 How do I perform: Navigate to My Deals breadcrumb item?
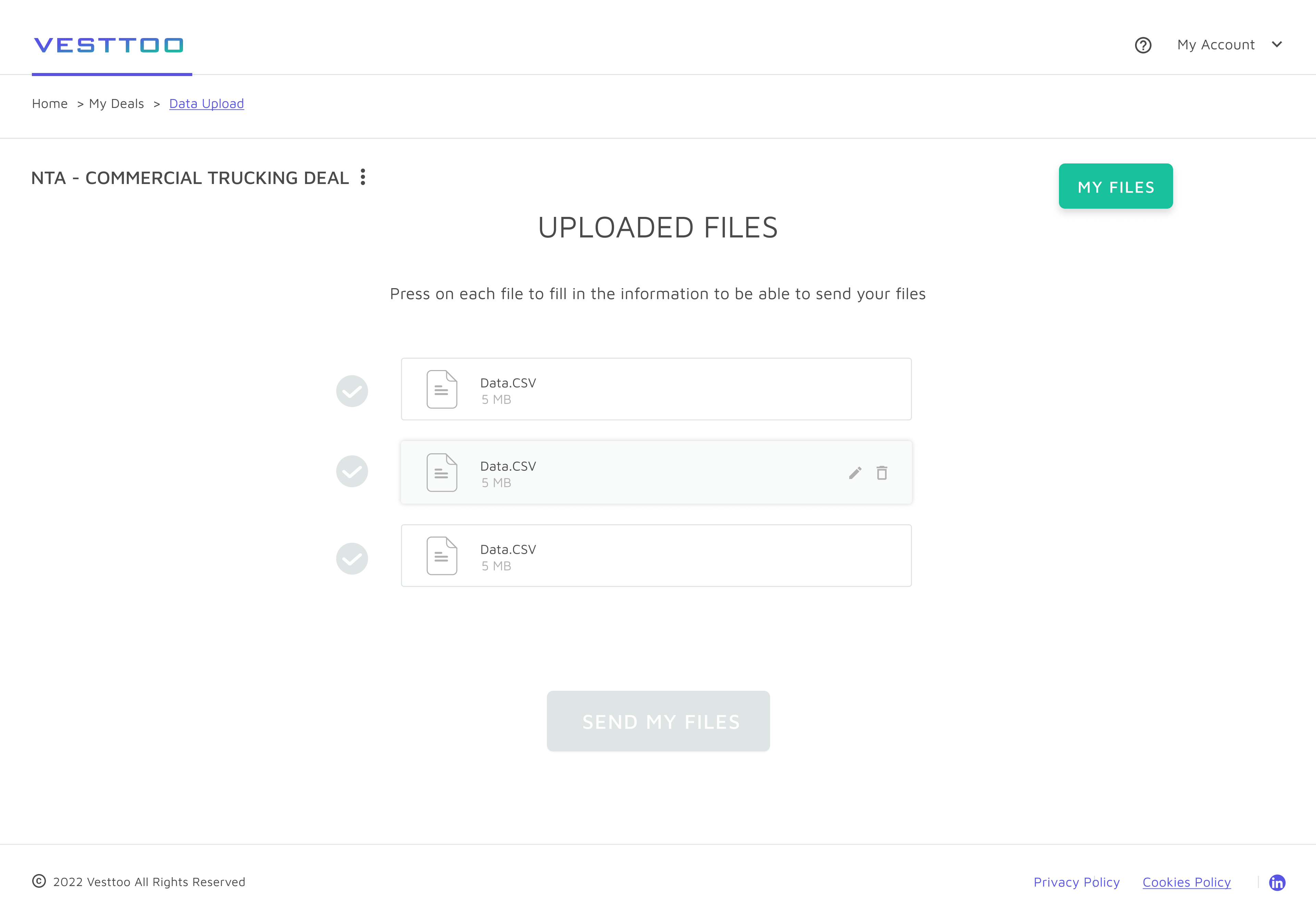point(117,104)
